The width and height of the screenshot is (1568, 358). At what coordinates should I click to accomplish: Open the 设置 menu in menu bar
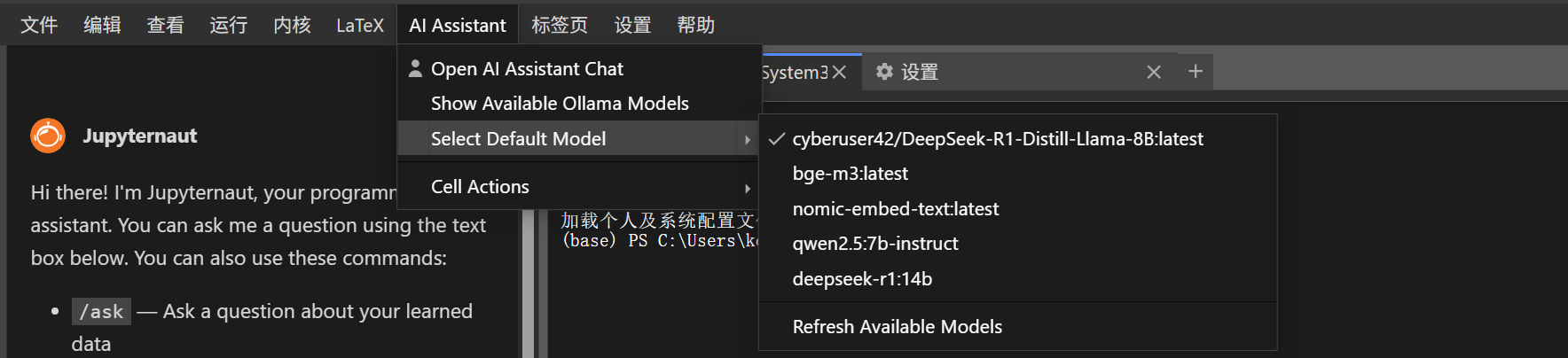[632, 25]
